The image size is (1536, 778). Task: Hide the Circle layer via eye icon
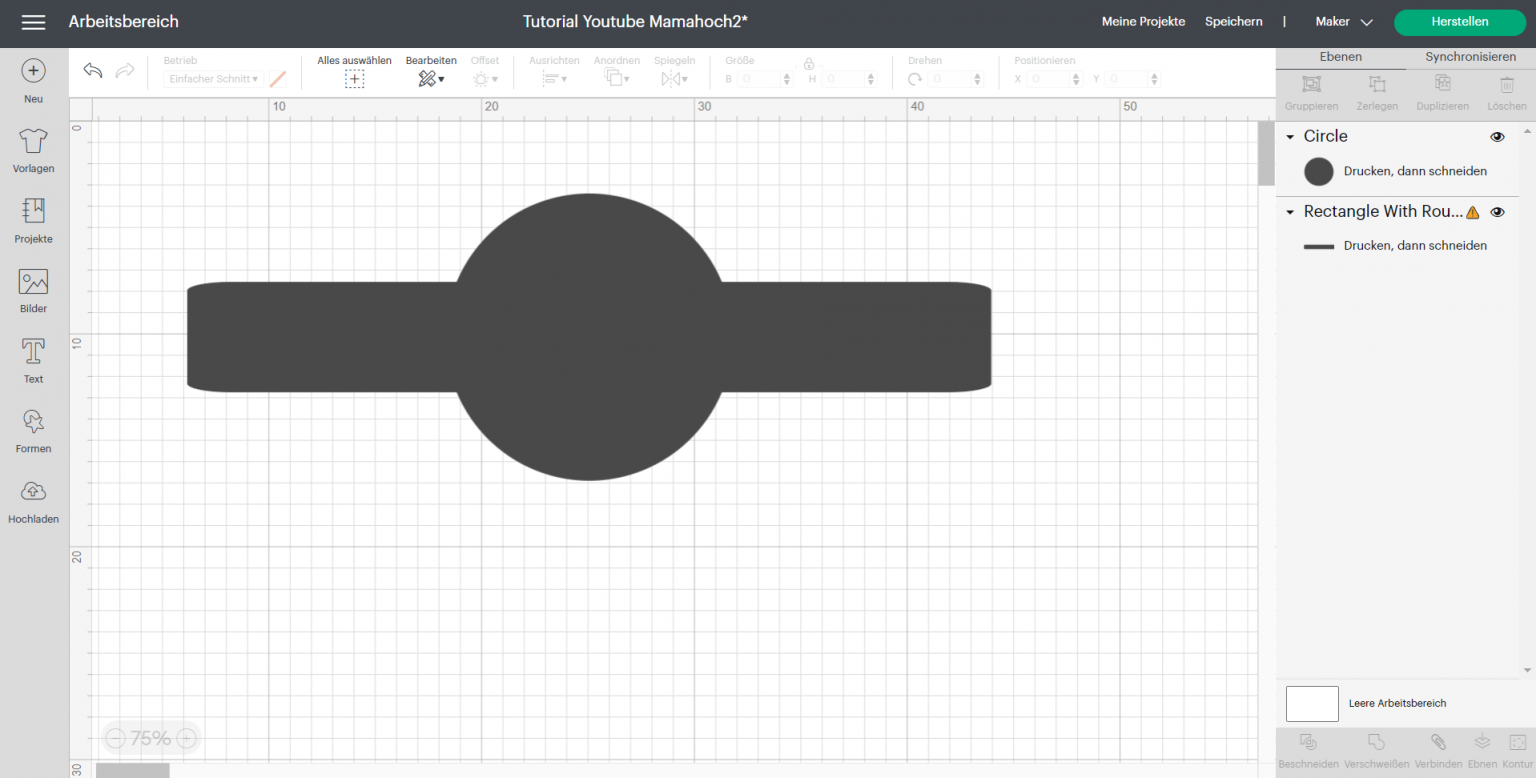click(x=1497, y=137)
